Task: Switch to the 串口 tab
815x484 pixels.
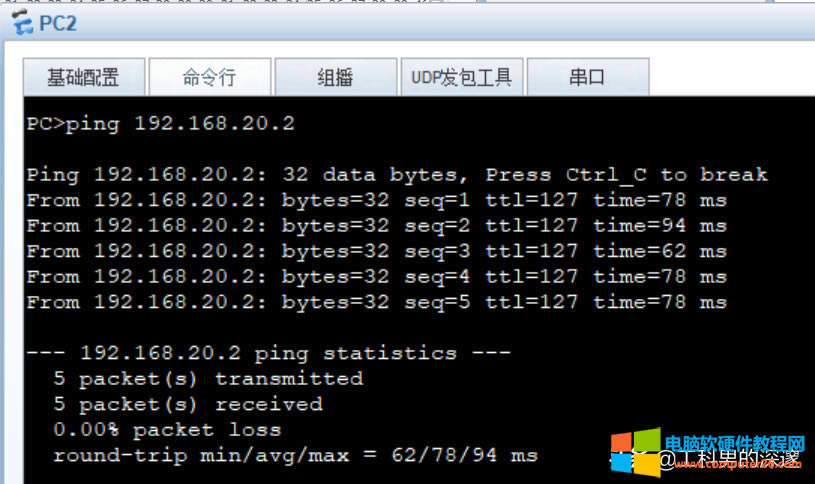Action: tap(588, 77)
